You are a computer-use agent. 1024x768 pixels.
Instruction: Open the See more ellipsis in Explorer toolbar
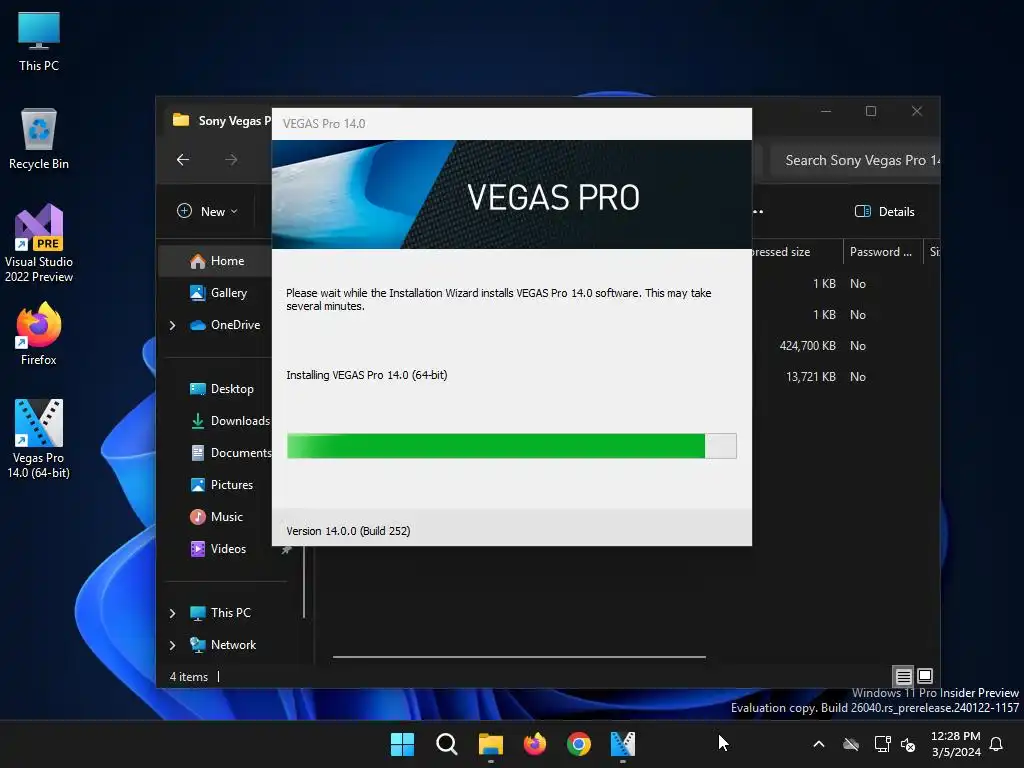pos(758,212)
